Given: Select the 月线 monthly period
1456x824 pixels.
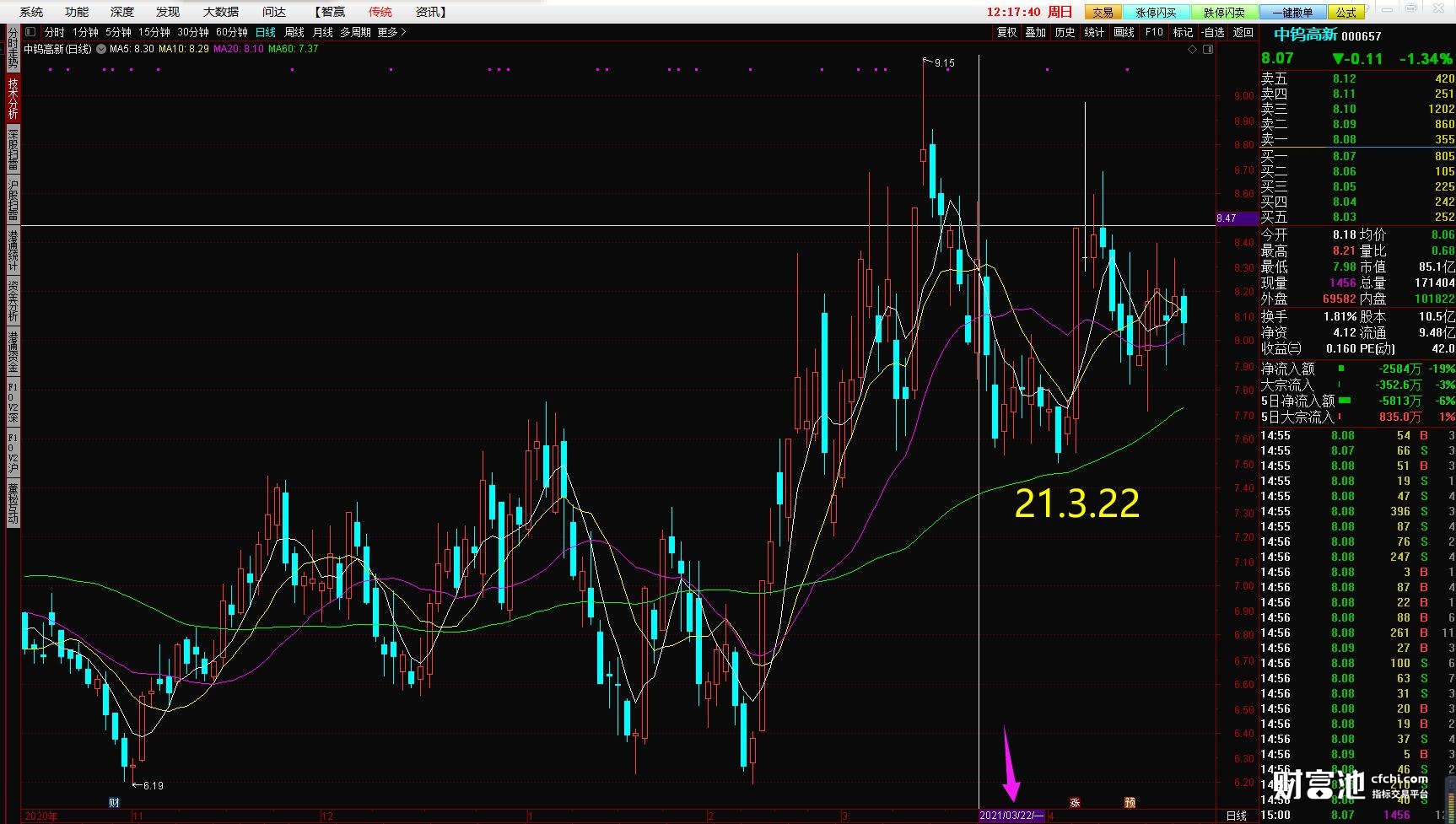Looking at the screenshot, I should point(323,32).
